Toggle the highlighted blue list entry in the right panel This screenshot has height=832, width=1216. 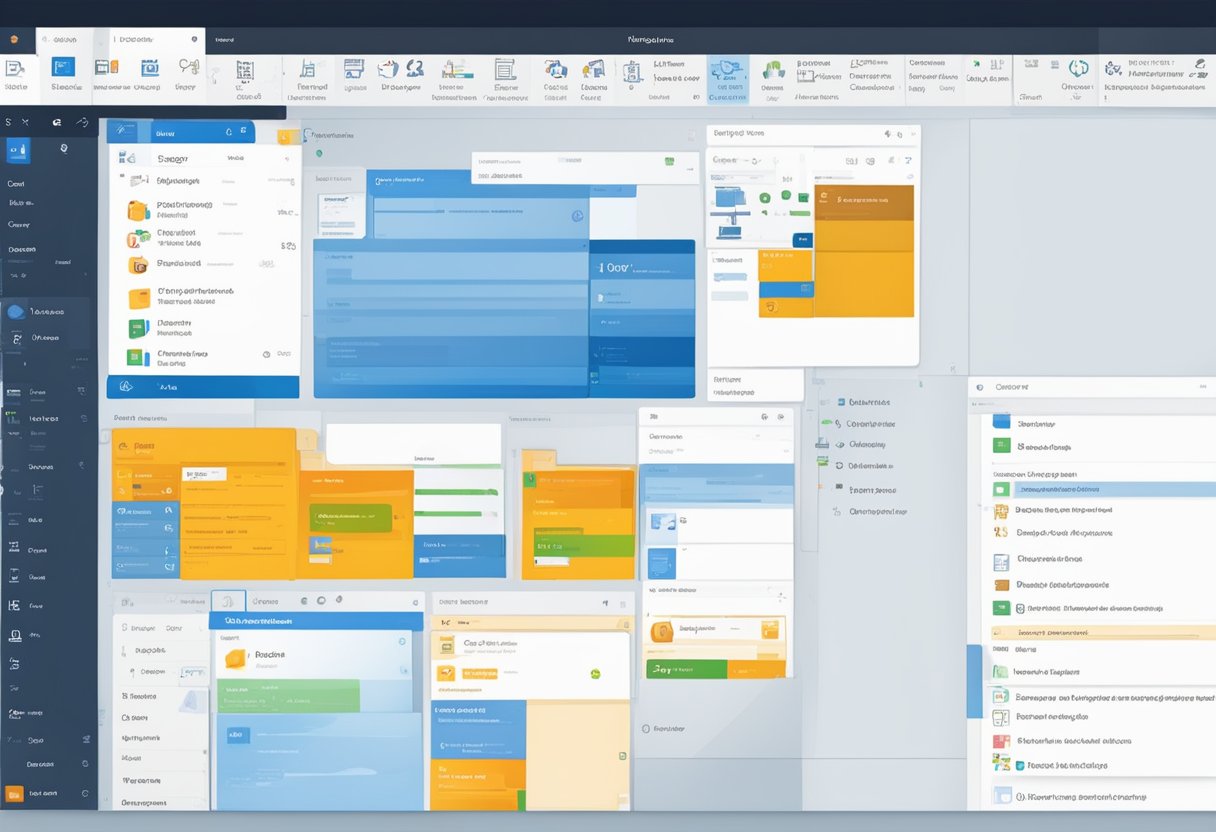[x=1100, y=489]
